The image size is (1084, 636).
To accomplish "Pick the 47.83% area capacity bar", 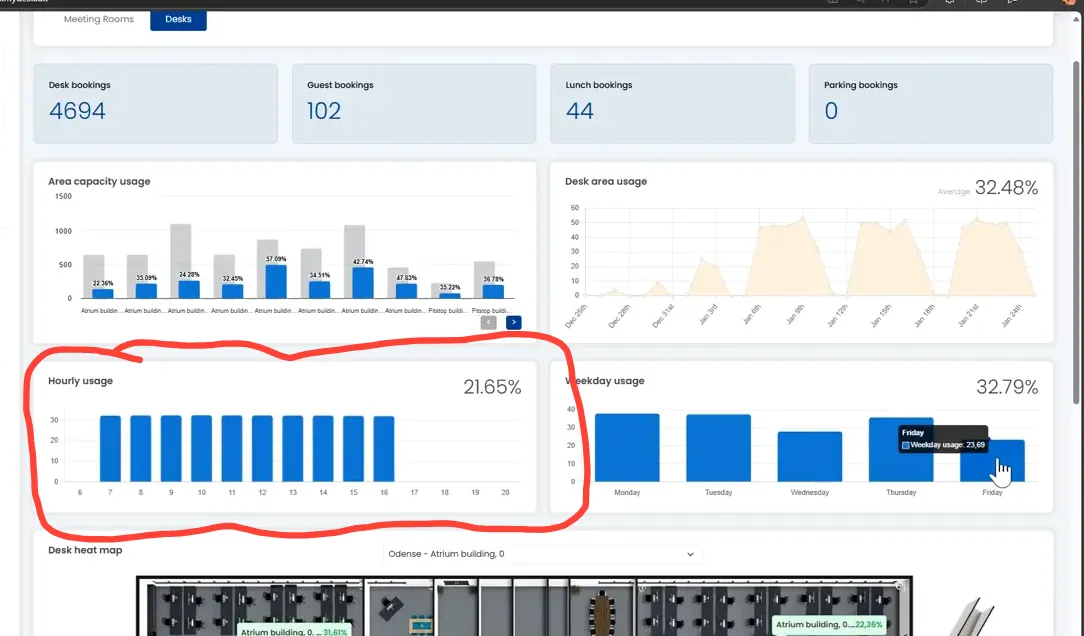I will (x=406, y=290).
